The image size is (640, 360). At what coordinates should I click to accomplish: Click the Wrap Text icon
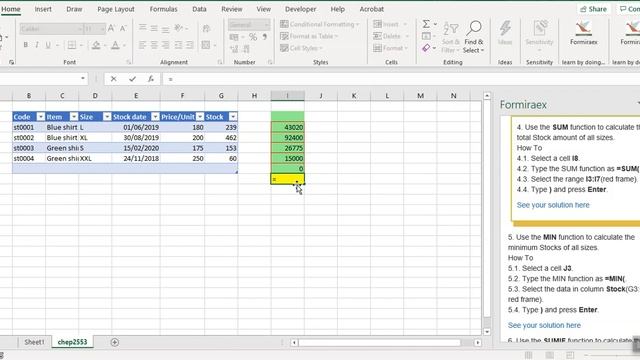(x=206, y=28)
